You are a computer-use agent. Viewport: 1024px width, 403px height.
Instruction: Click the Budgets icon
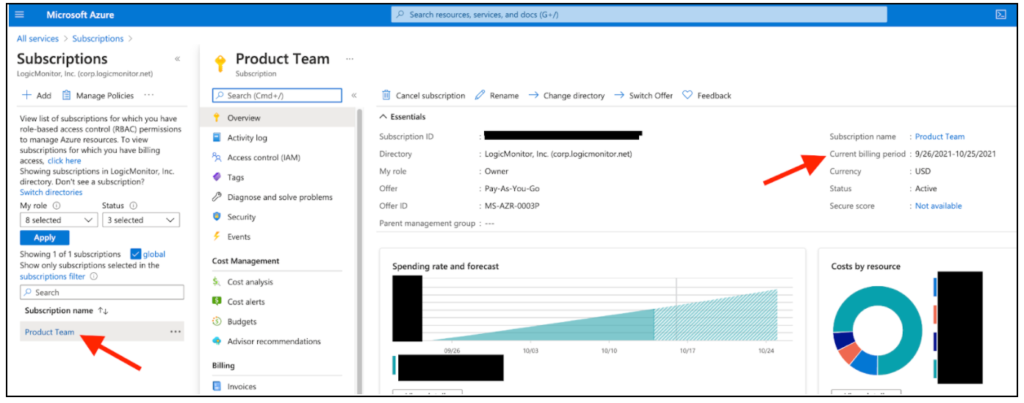click(217, 321)
